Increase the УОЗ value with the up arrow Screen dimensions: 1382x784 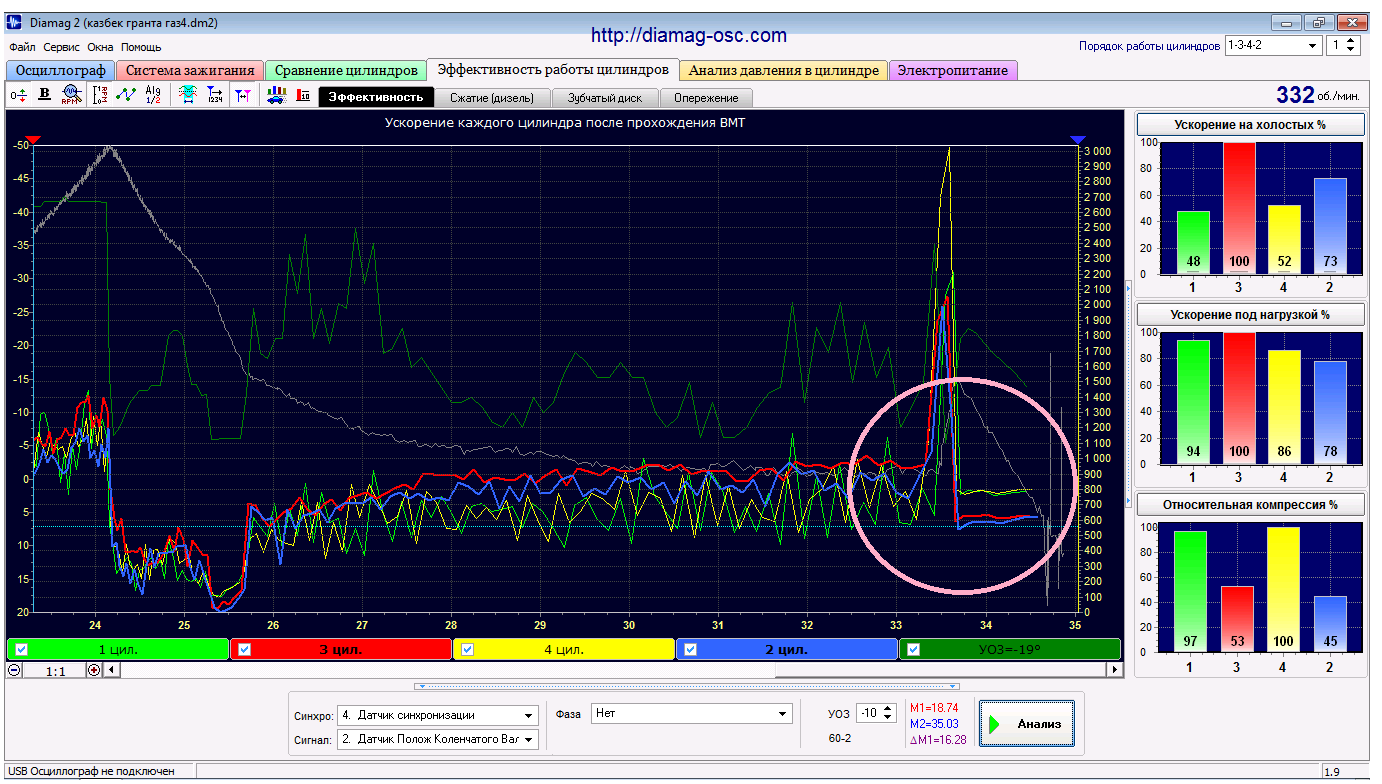tap(887, 709)
